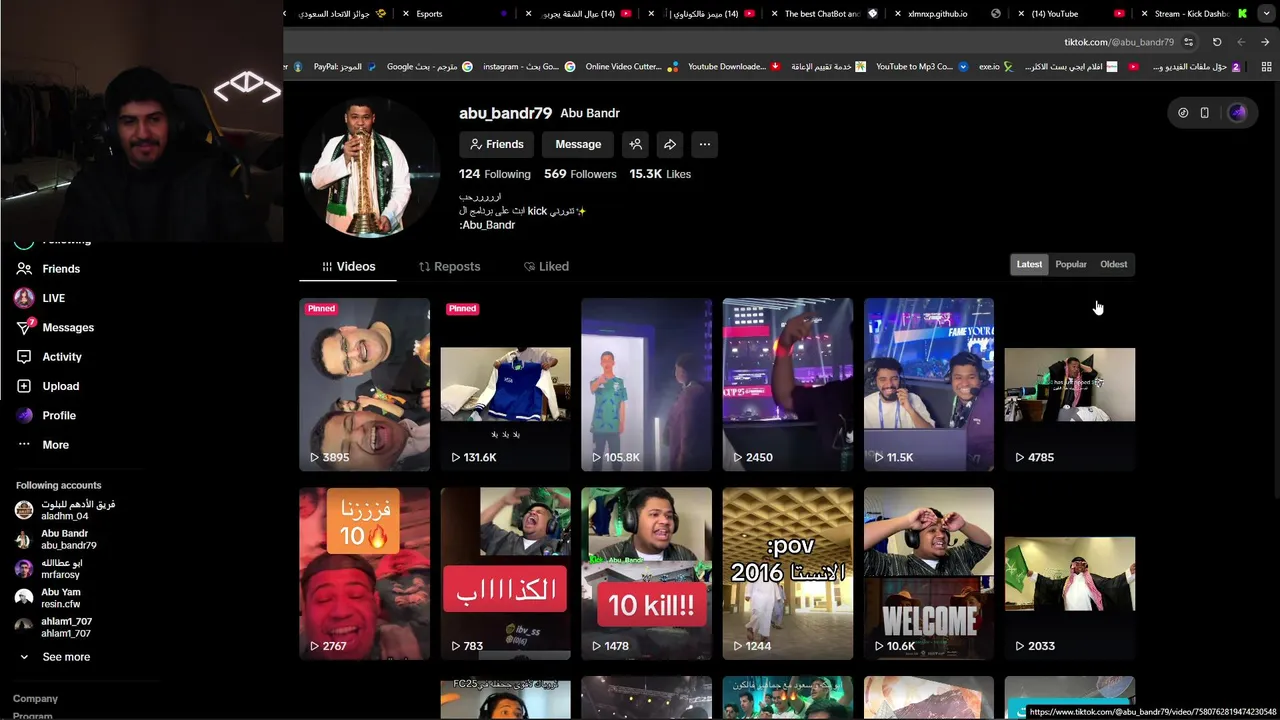Open YouTube to Mp3 bookmark
Screen dimensions: 1280x720
click(x=921, y=67)
